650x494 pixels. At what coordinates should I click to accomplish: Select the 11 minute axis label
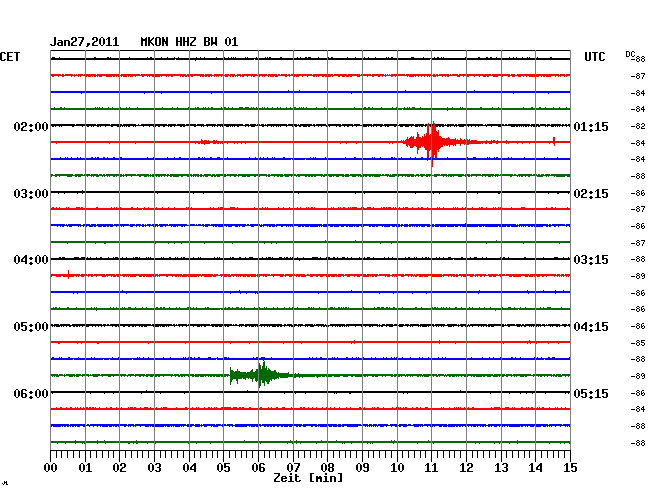(x=431, y=468)
